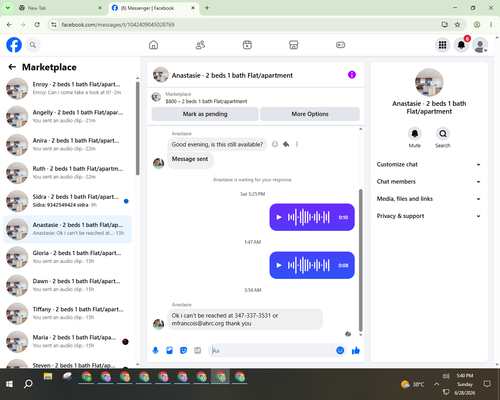The width and height of the screenshot is (500, 400).
Task: View site information icon in address bar
Action: pyautogui.click(x=54, y=24)
